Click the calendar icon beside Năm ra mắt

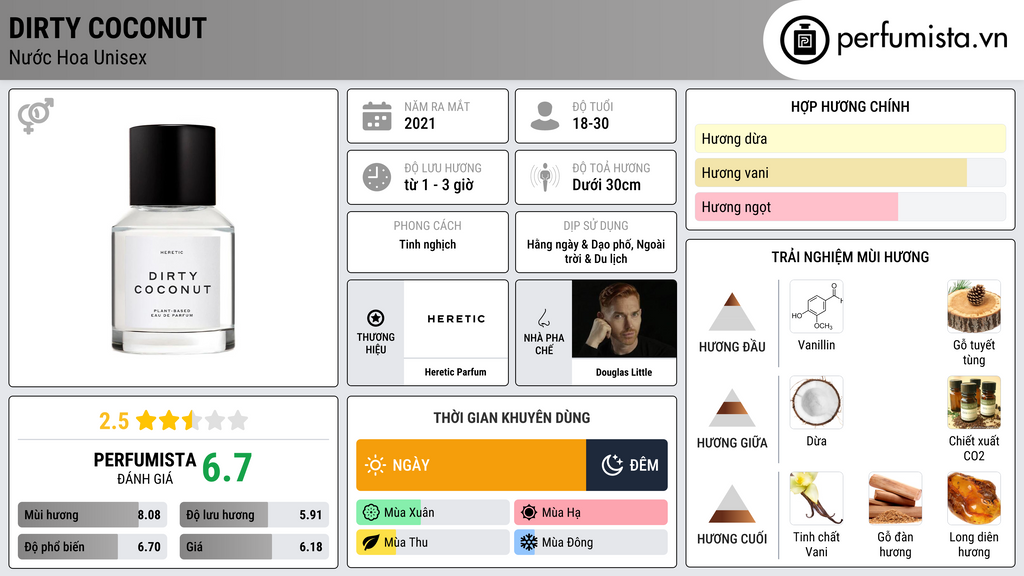pos(377,116)
